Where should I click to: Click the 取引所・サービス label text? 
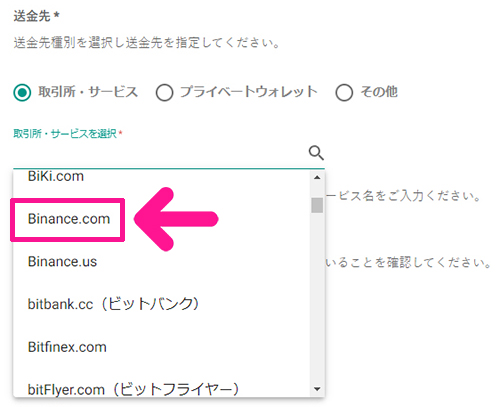point(88,92)
